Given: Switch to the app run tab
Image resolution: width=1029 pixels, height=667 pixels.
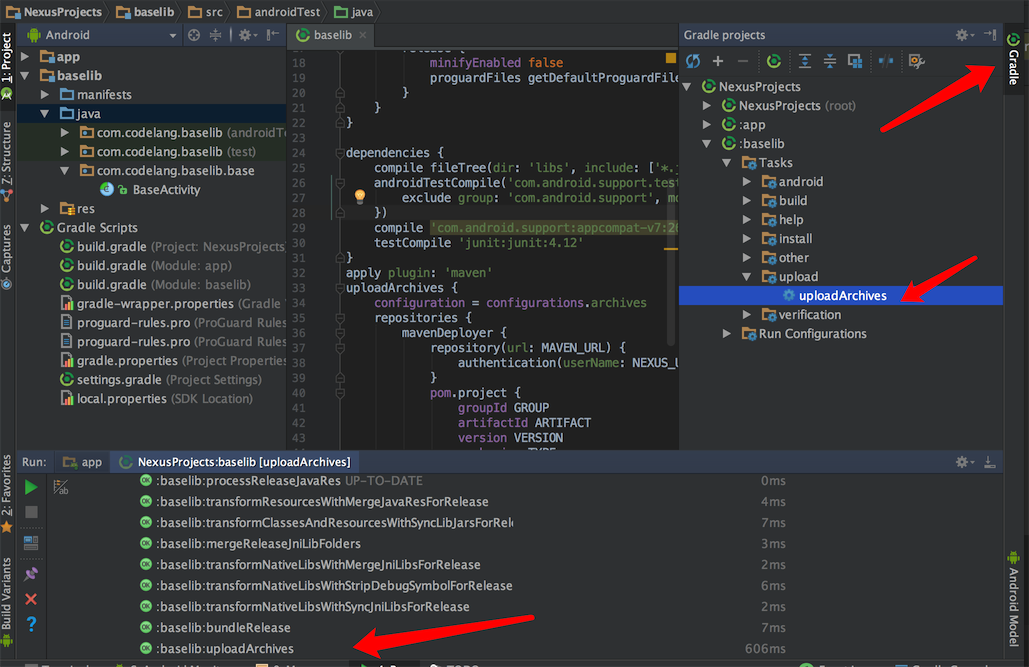Looking at the screenshot, I should [82, 462].
